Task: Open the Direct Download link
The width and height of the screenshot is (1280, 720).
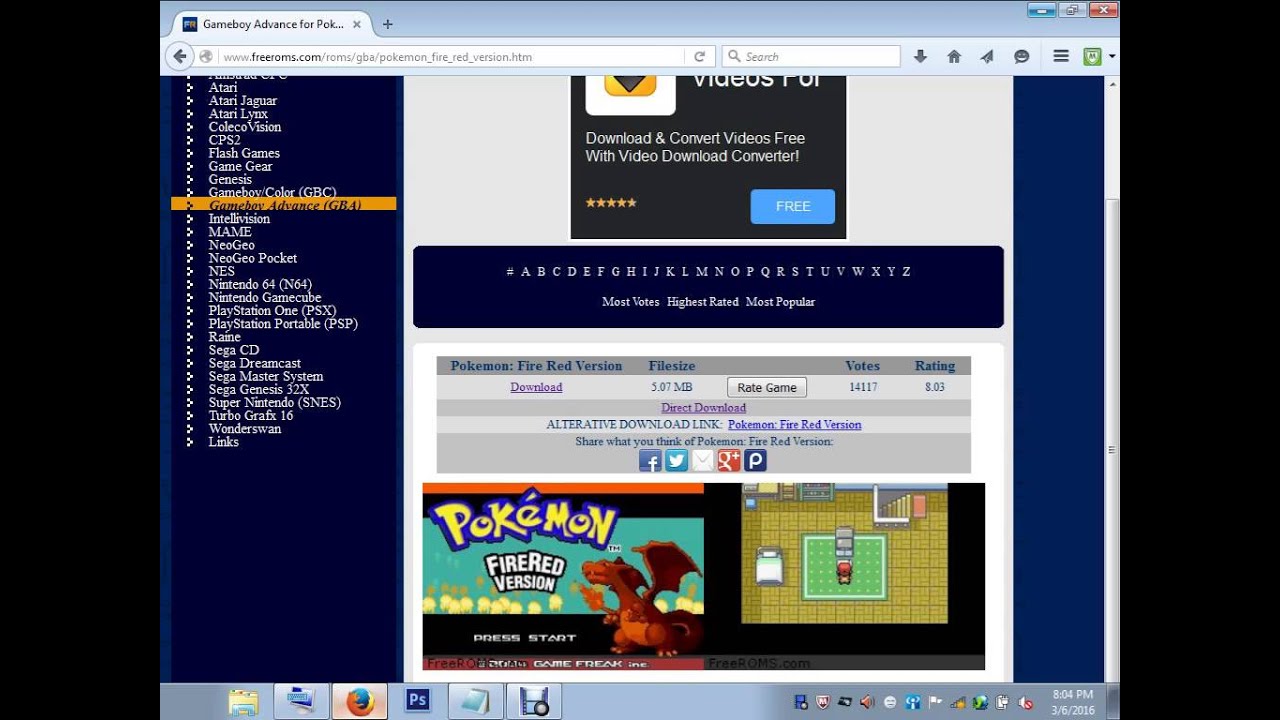Action: pos(703,408)
